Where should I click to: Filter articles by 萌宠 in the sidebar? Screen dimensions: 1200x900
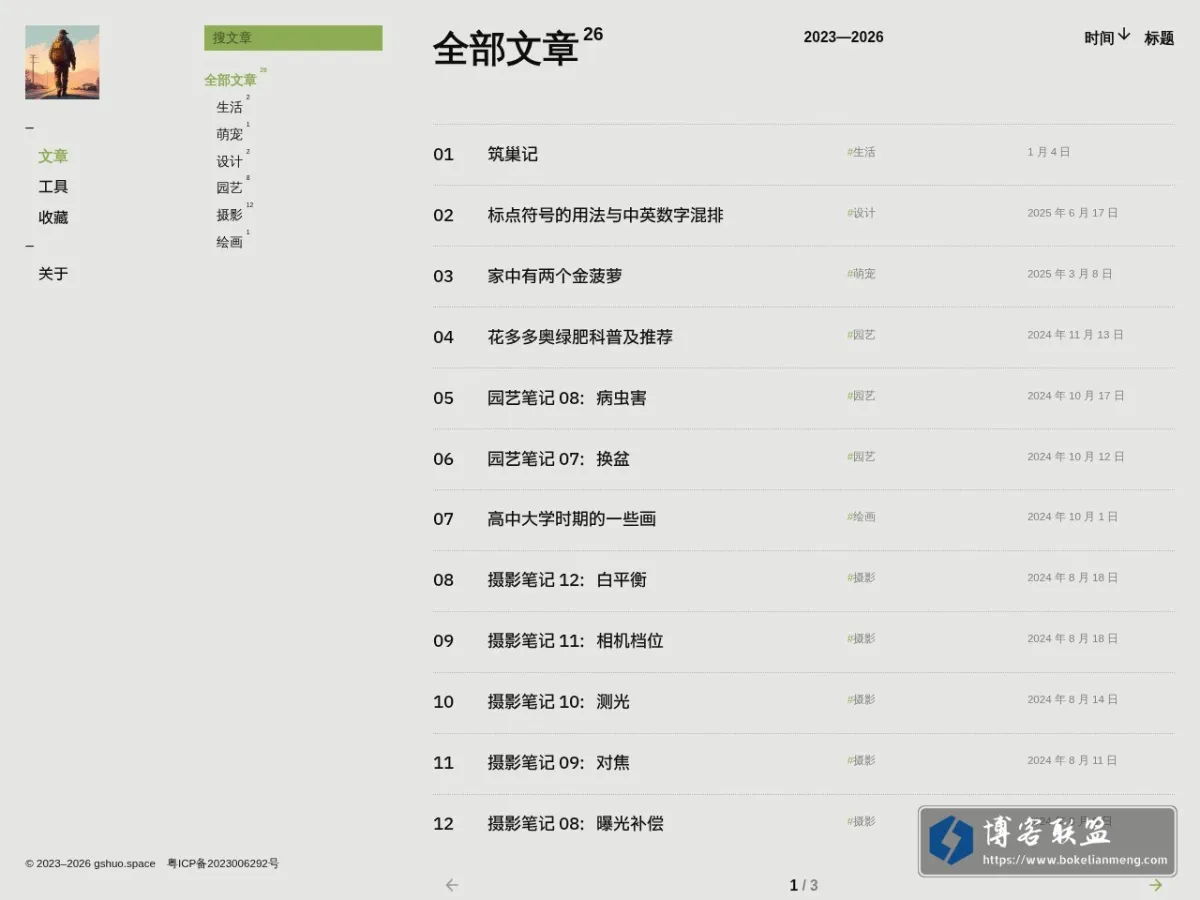tap(229, 134)
